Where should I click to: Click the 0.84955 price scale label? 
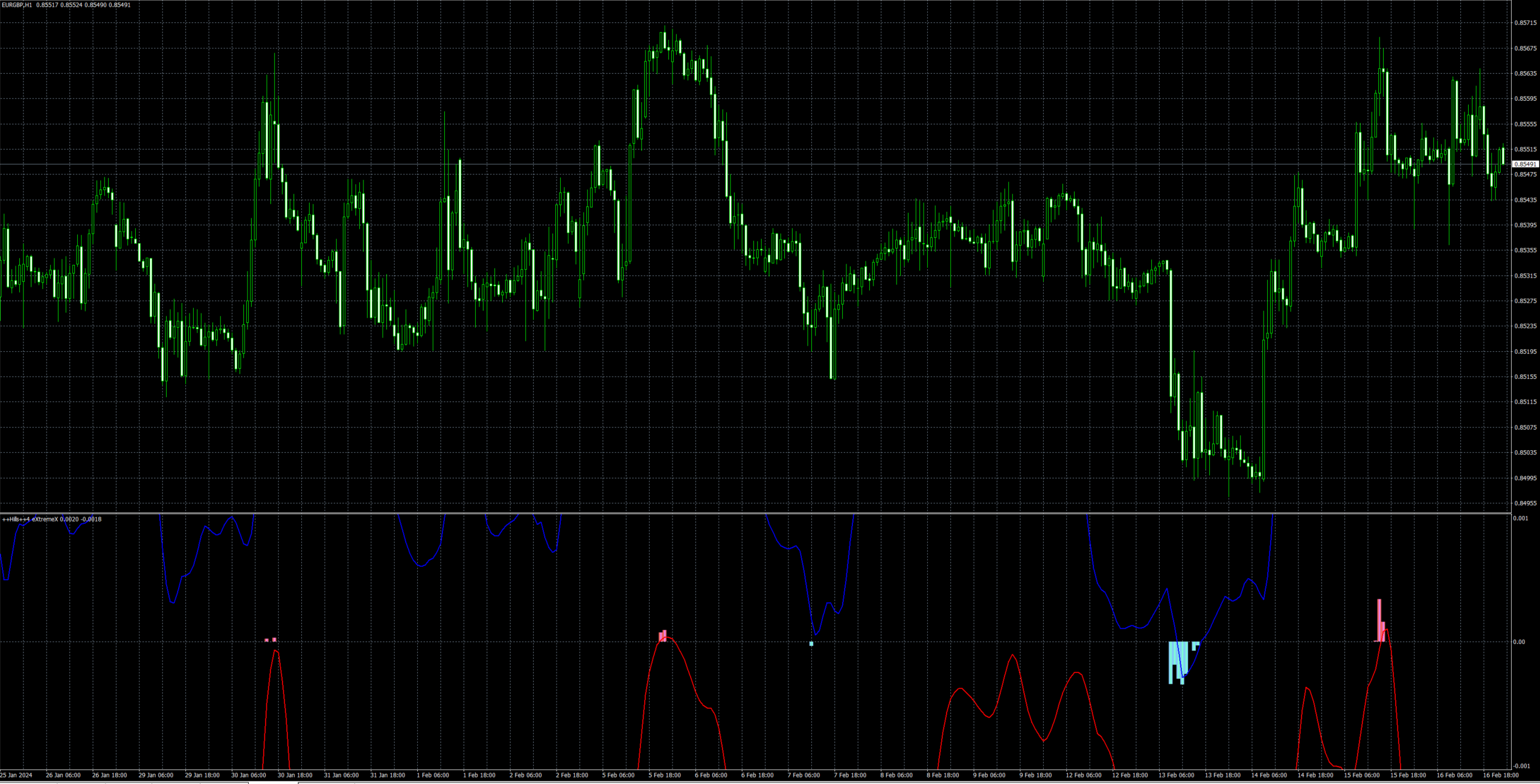(1525, 503)
